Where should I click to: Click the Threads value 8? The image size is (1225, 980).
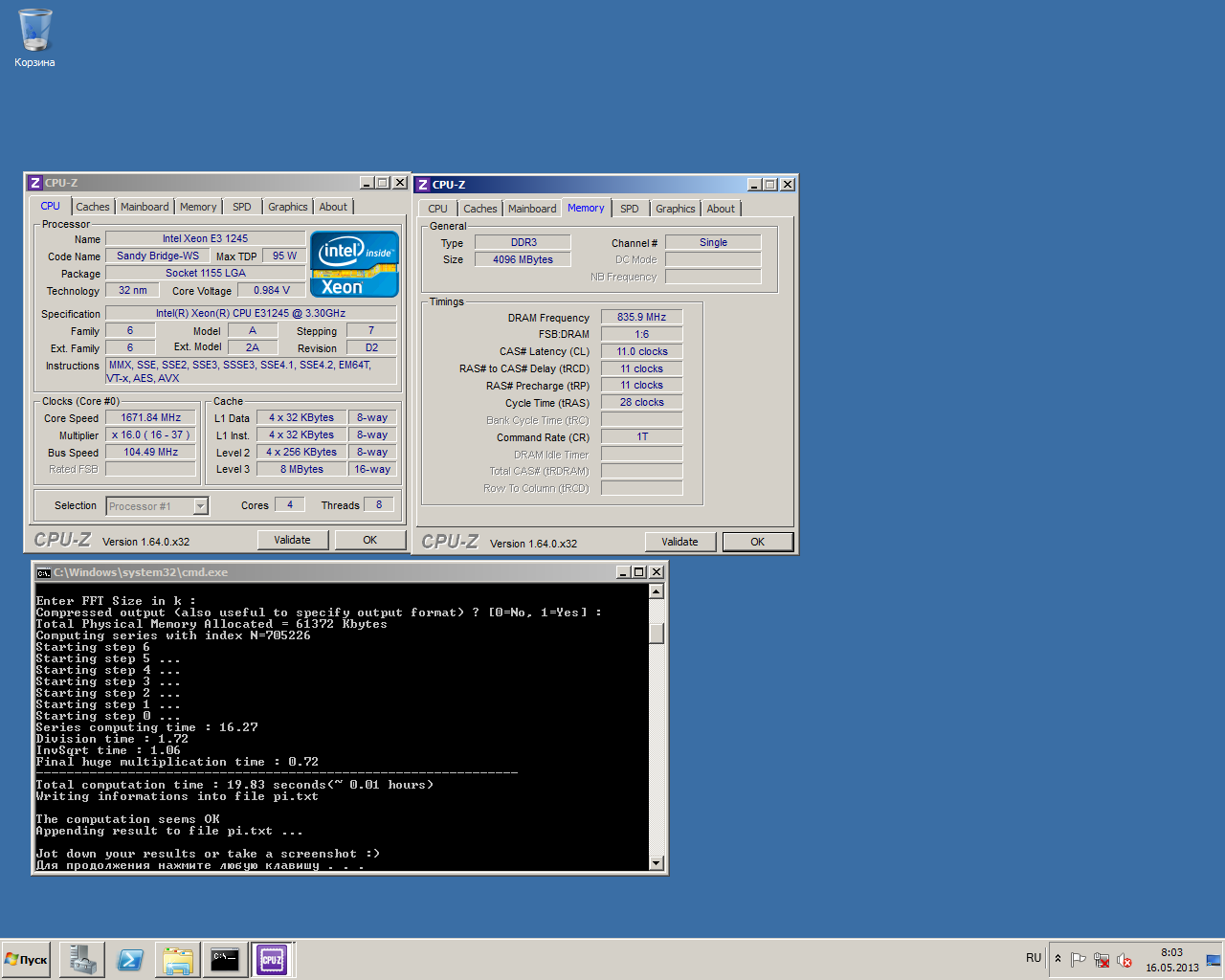(x=379, y=504)
